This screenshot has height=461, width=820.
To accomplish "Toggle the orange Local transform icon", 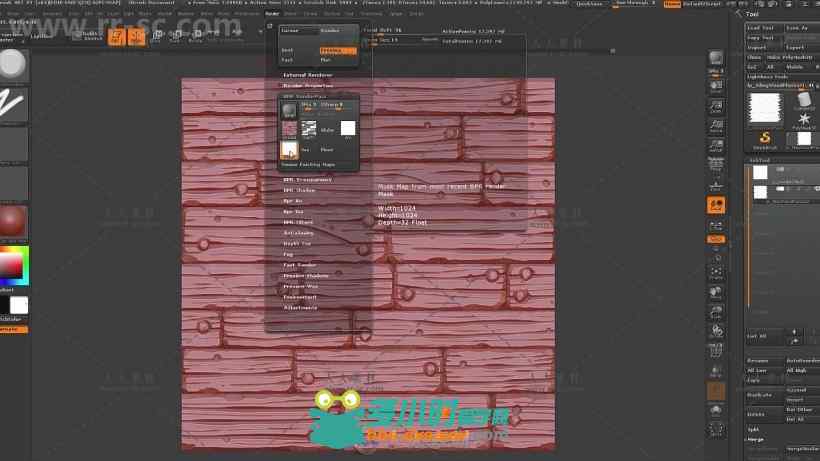I will click(x=716, y=205).
